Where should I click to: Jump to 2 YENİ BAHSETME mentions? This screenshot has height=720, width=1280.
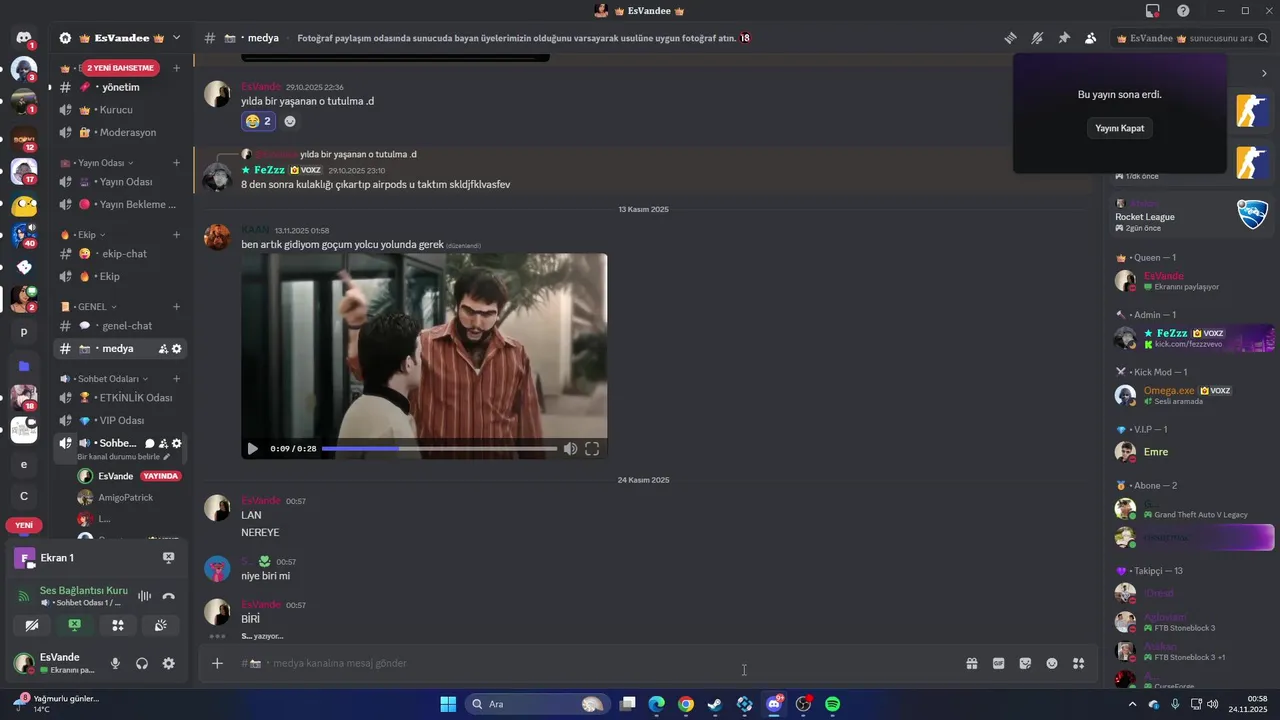pyautogui.click(x=120, y=68)
